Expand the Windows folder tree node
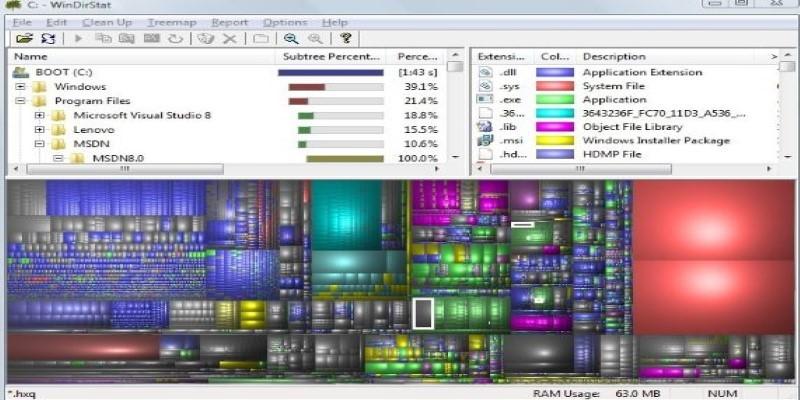Image resolution: width=800 pixels, height=400 pixels. click(x=20, y=87)
